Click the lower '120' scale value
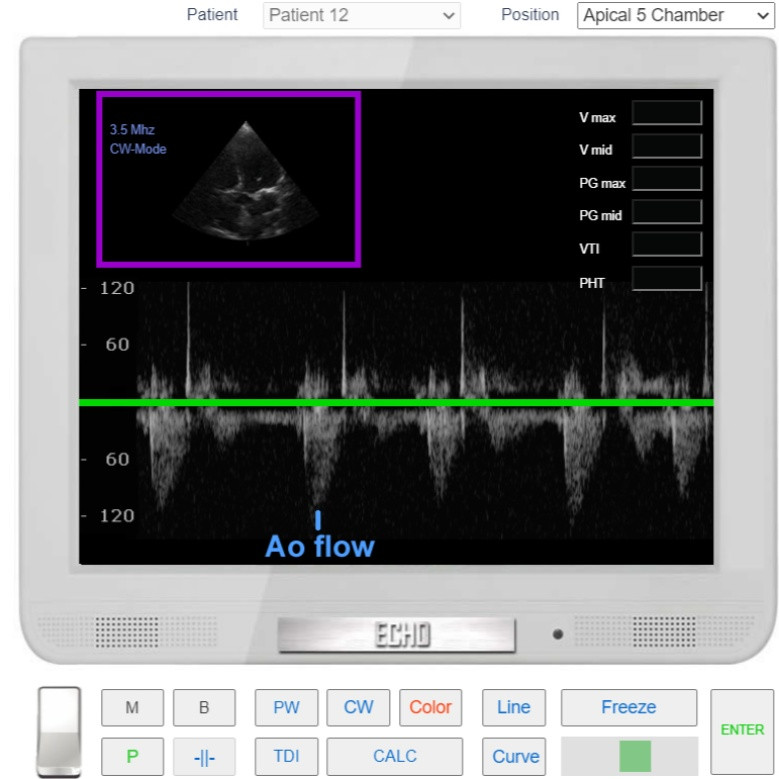This screenshot has width=779, height=779. coord(117,516)
